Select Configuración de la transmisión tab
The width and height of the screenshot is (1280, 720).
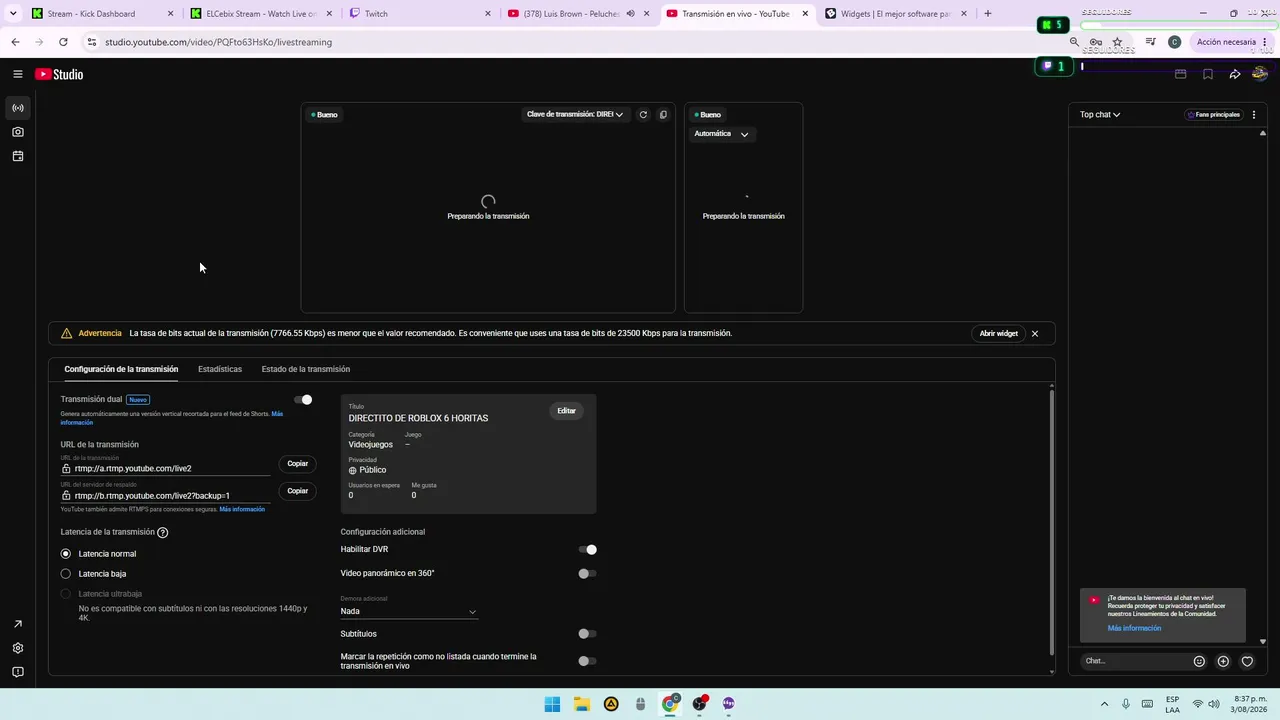[x=121, y=369]
